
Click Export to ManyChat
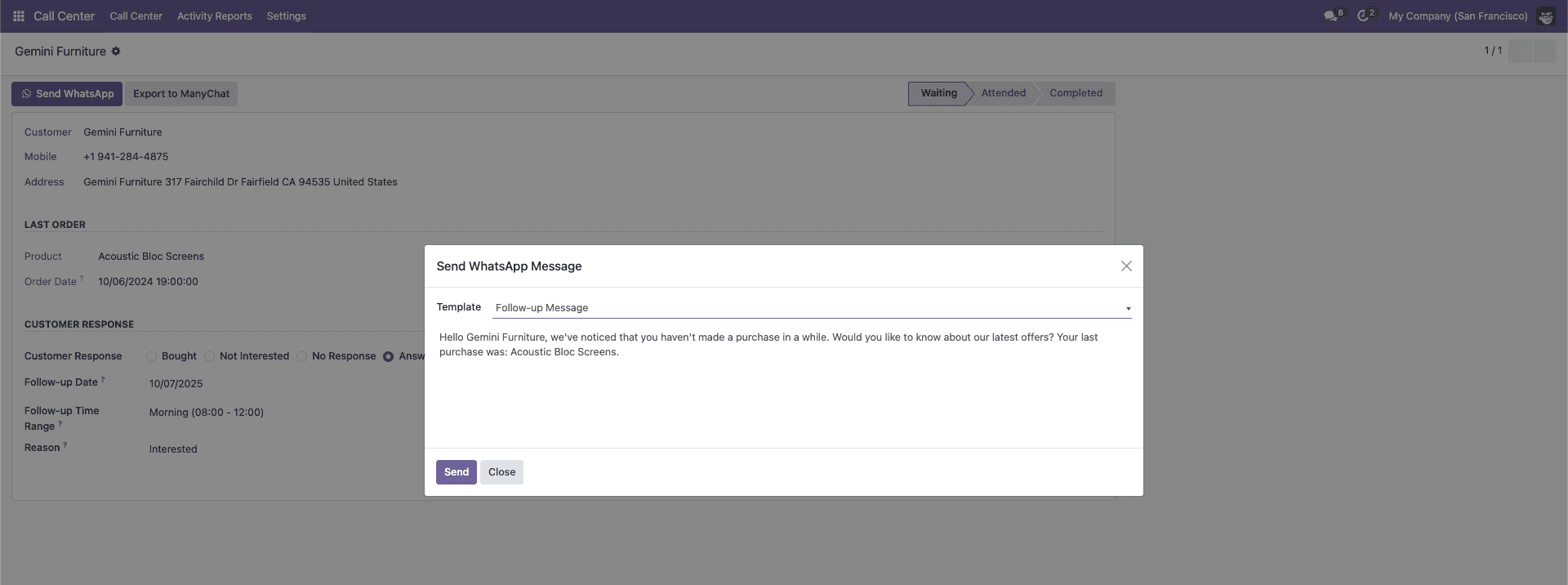[x=181, y=94]
